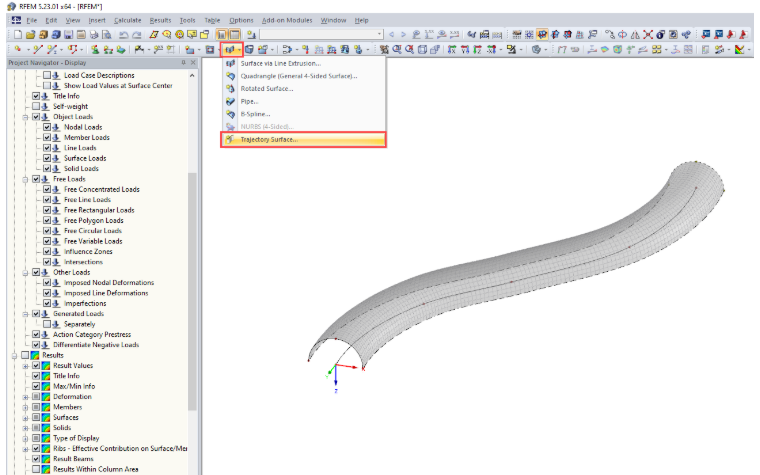Select the Max/Min Info tree row

74,386
